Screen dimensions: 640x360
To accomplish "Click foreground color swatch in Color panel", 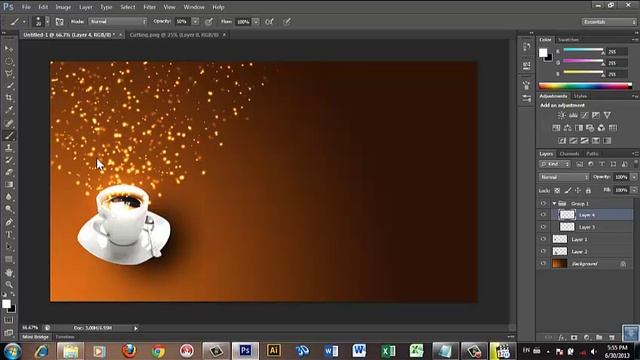I will pyautogui.click(x=543, y=53).
